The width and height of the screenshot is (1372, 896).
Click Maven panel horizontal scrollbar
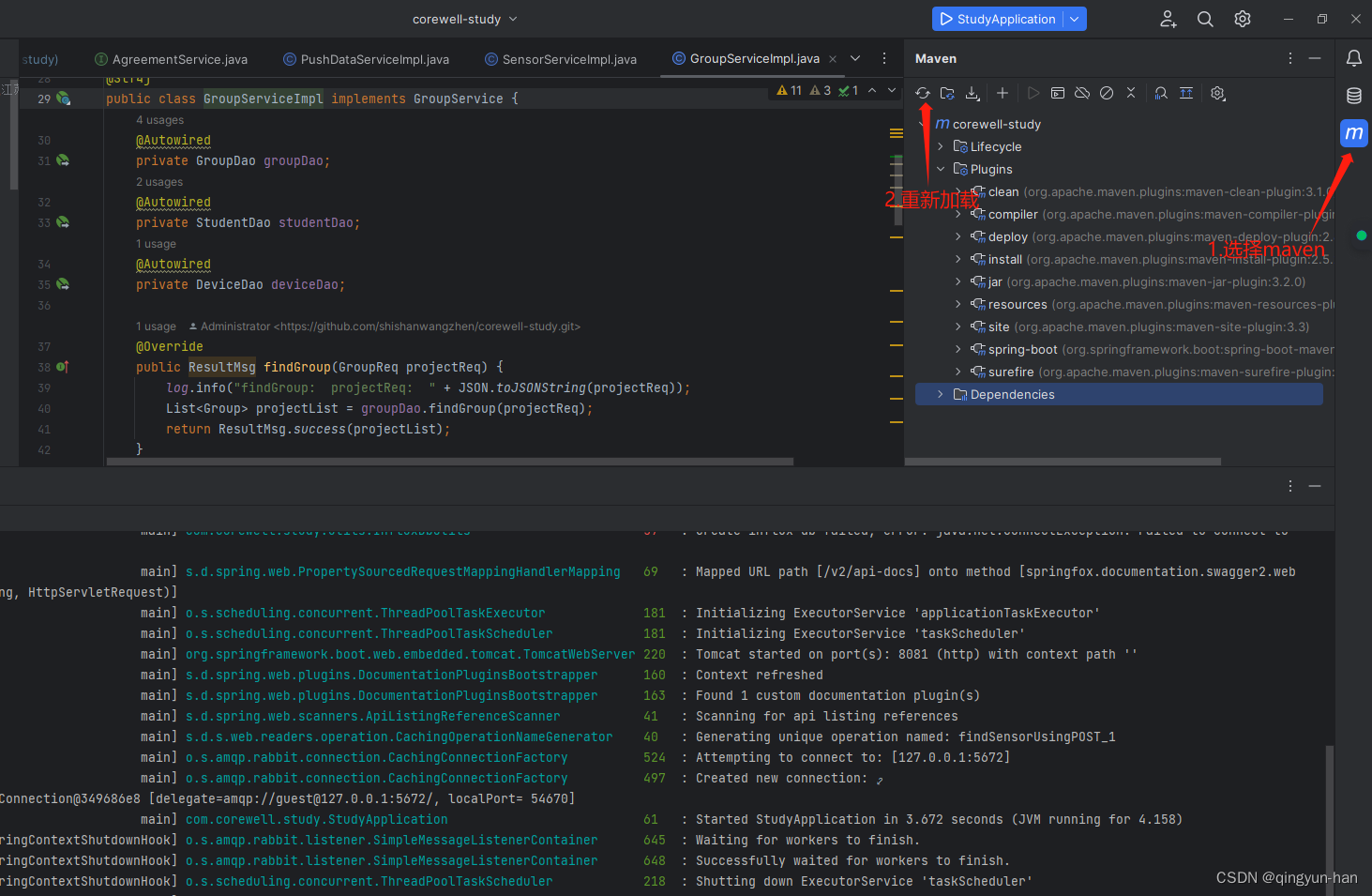click(x=1063, y=462)
